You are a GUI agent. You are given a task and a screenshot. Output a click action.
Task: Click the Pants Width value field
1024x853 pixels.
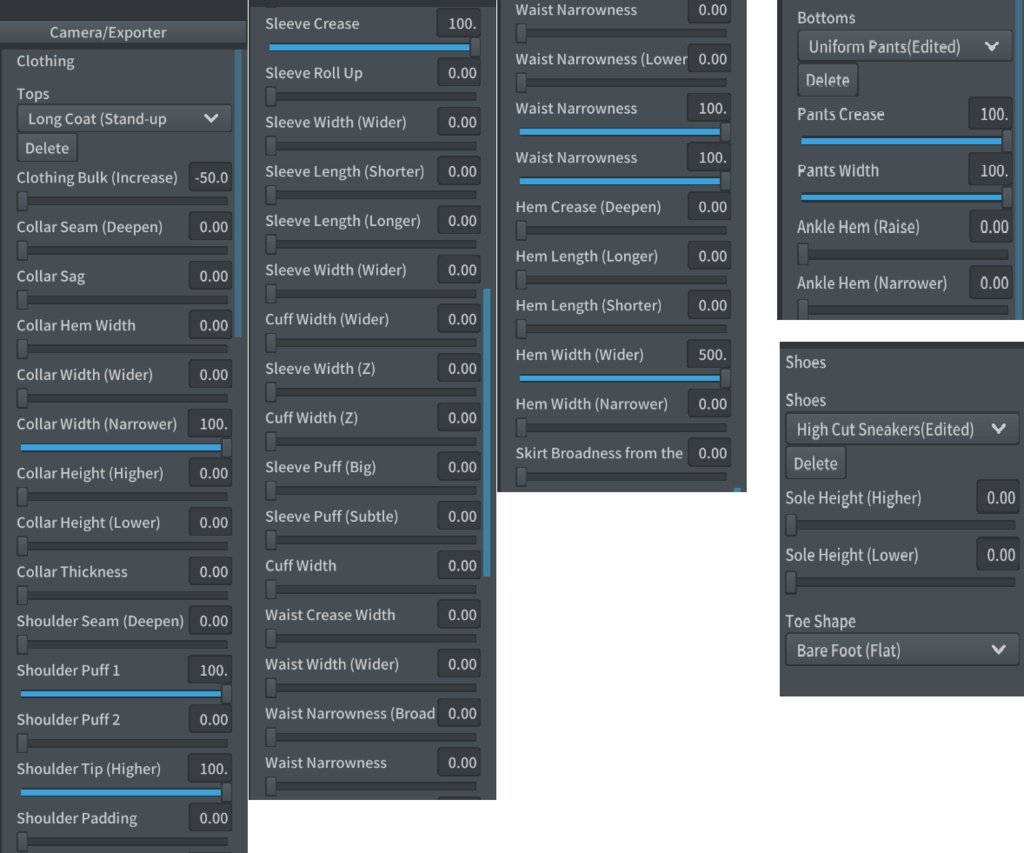990,170
